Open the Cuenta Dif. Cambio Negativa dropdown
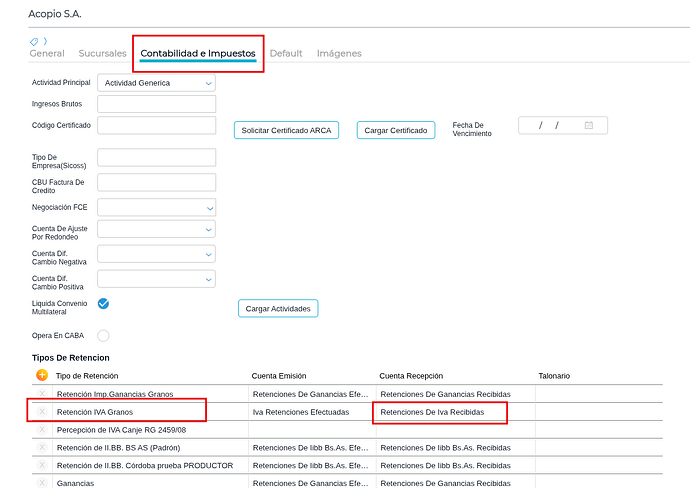 [156, 254]
